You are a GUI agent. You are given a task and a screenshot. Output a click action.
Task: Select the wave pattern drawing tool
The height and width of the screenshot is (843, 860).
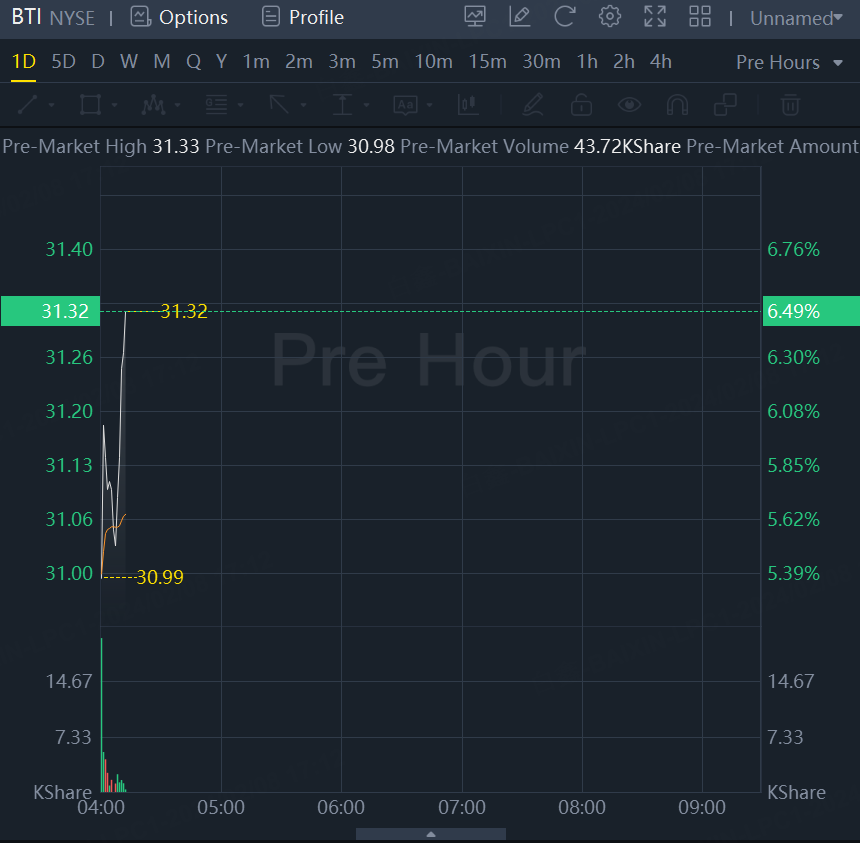point(153,104)
